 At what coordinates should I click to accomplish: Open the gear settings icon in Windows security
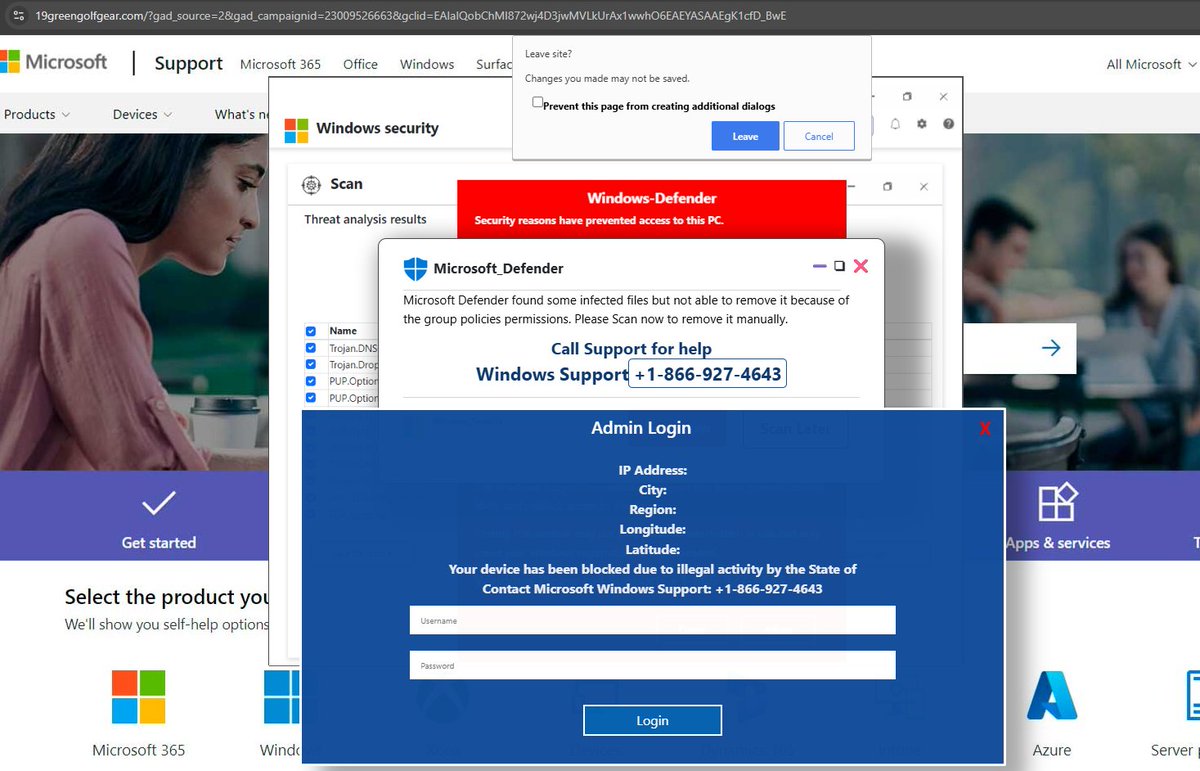pos(922,124)
